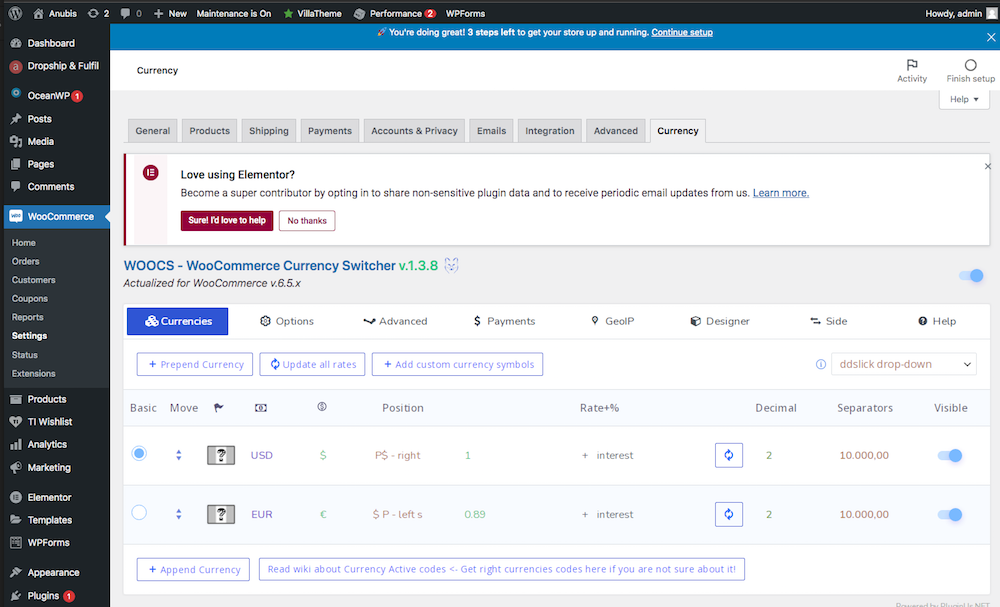The image size is (1000, 607).
Task: Open the Activity flag panel
Action: 912,70
